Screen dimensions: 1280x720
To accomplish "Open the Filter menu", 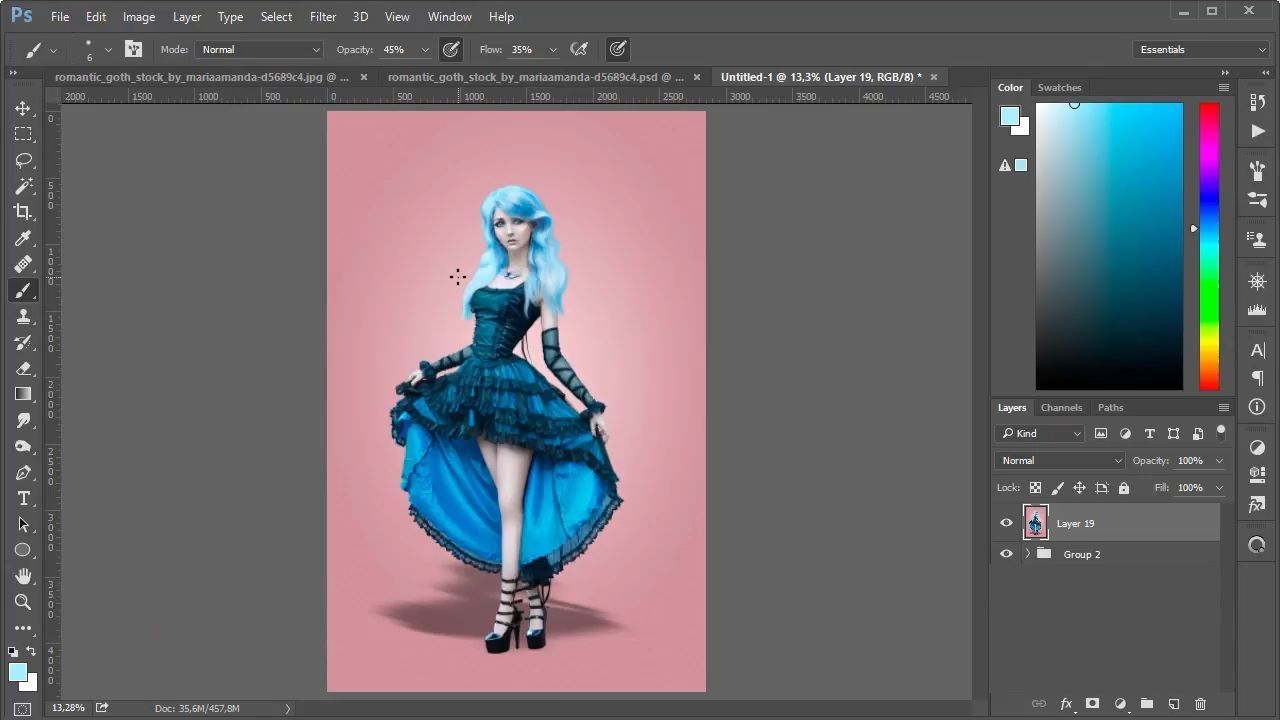I will pyautogui.click(x=323, y=17).
